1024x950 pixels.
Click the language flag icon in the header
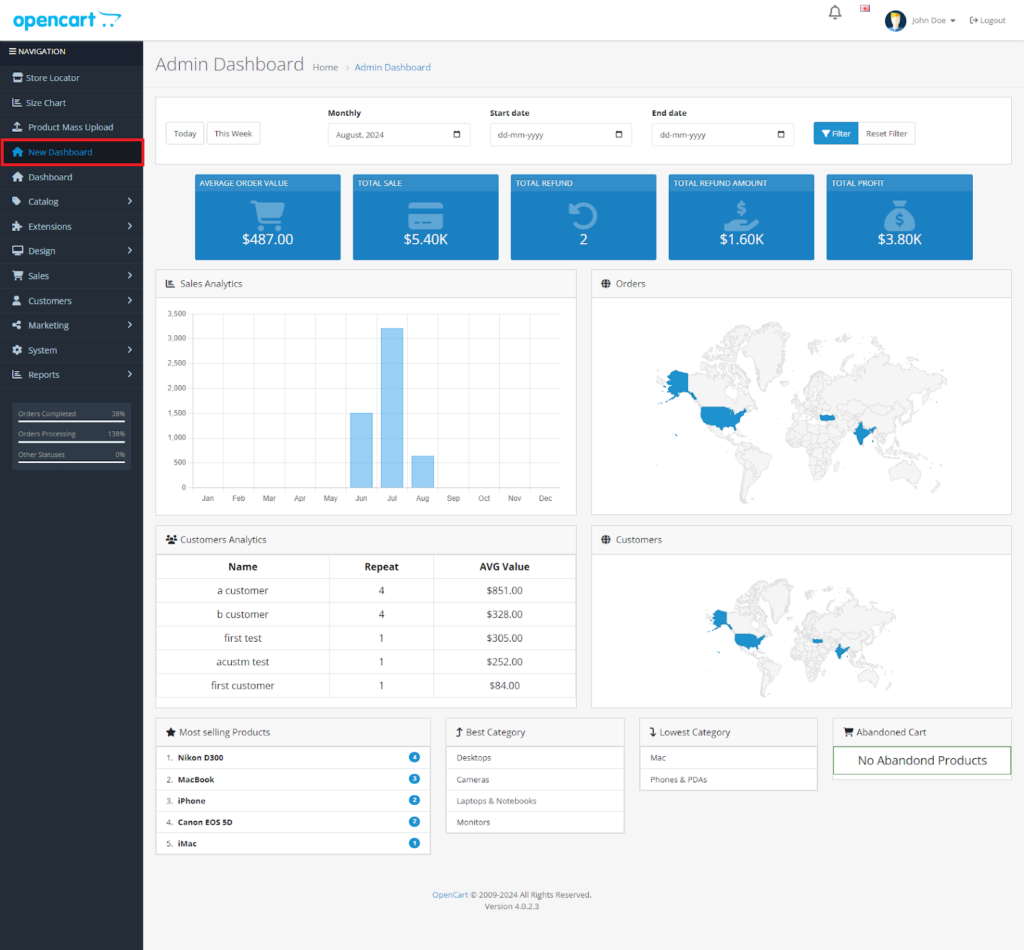865,7
